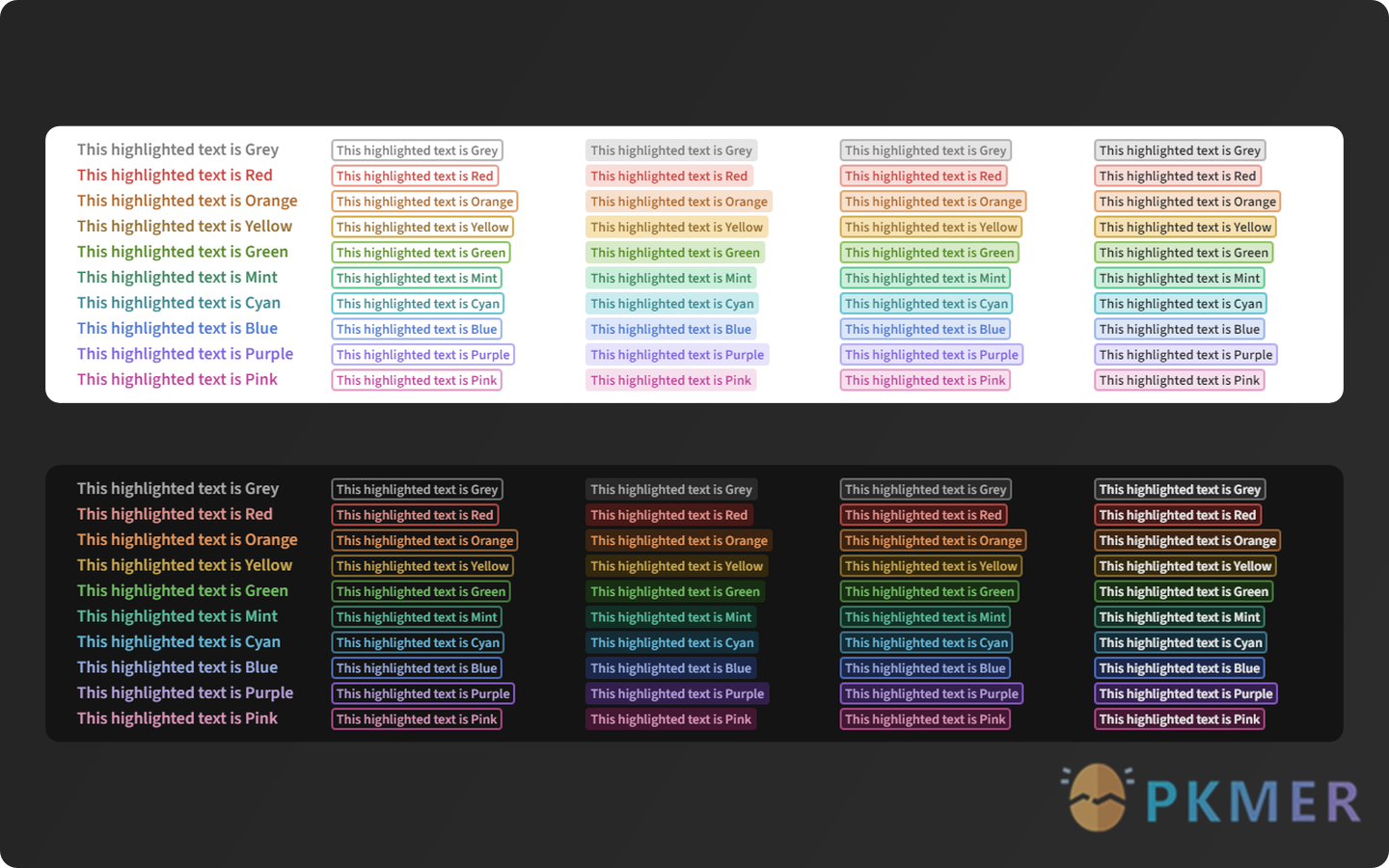Select black-text bordered Green highlight, light panel
The width and height of the screenshot is (1389, 868).
click(x=1184, y=253)
